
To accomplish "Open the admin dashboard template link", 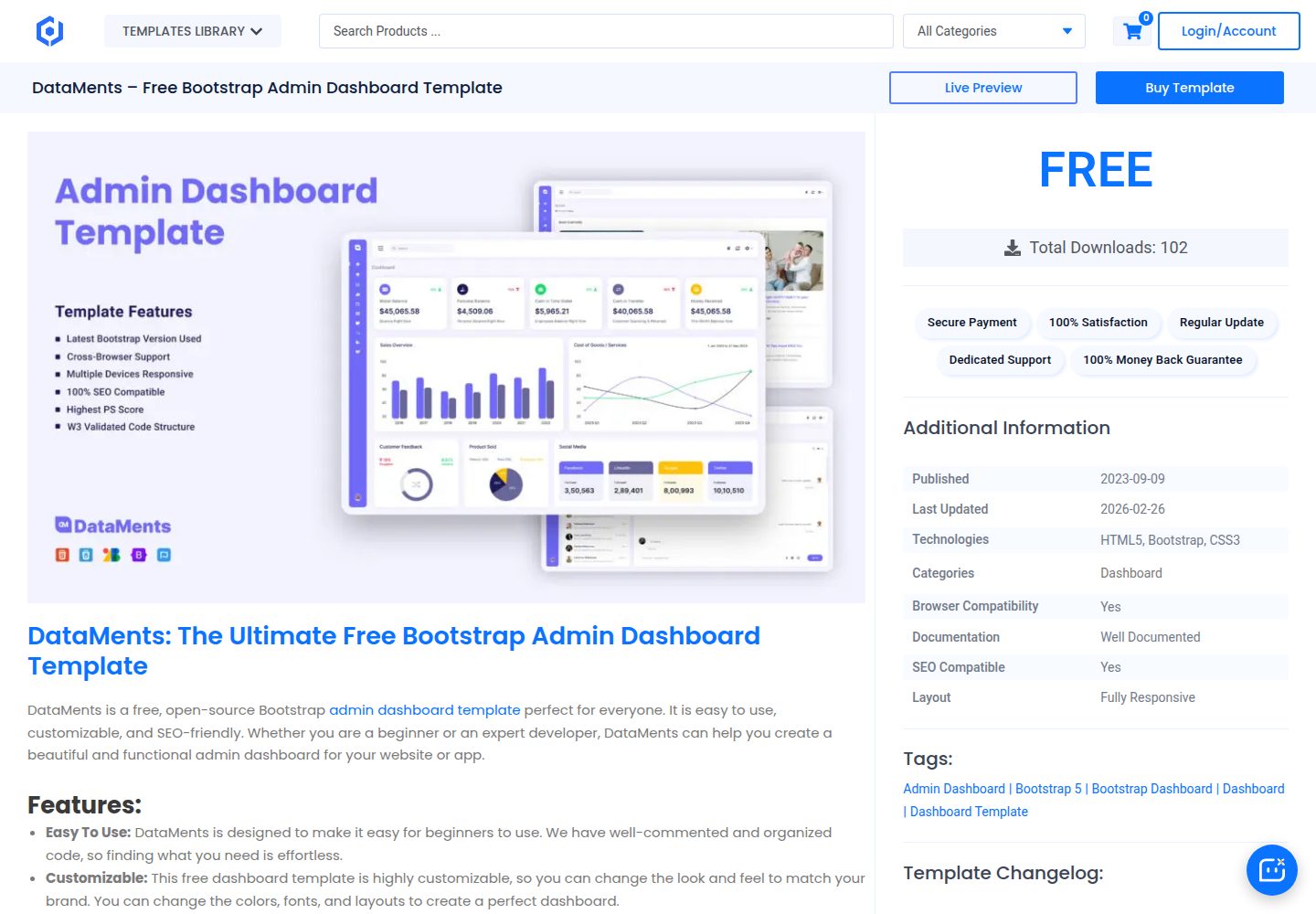I will tap(425, 710).
